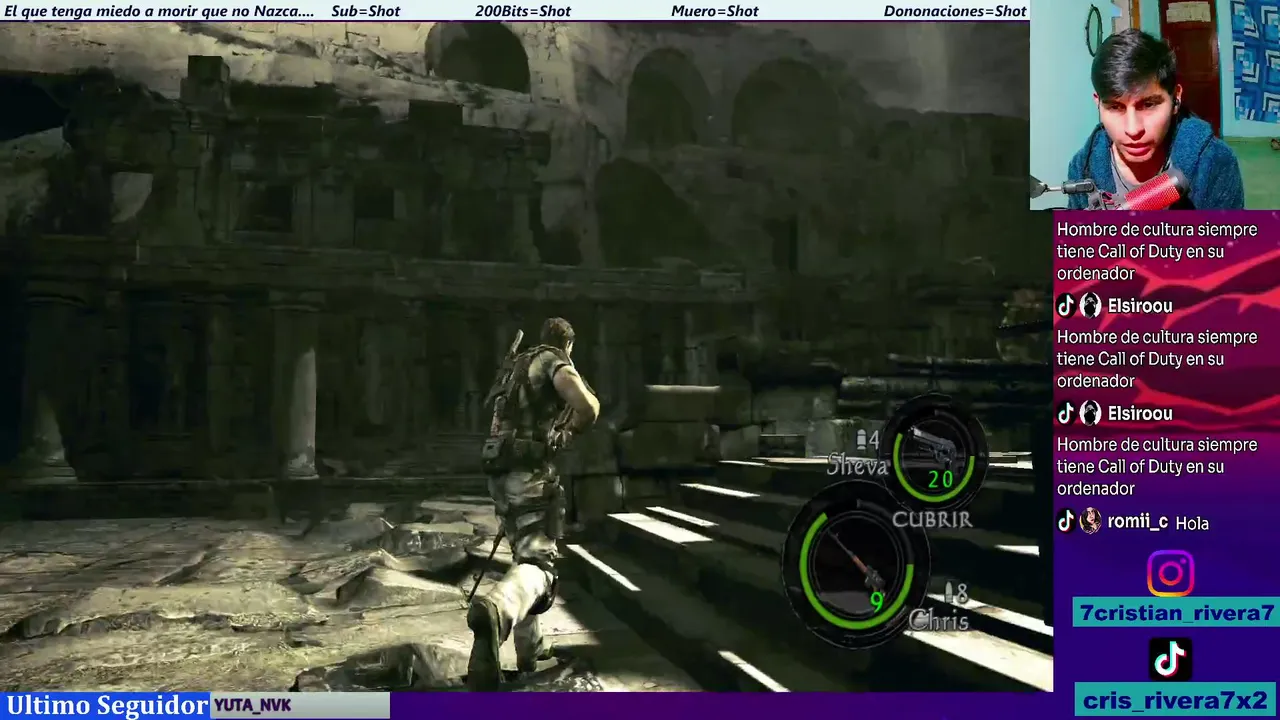The height and width of the screenshot is (720, 1280).
Task: Click Sheva's green ammo count 20
Action: [x=940, y=480]
